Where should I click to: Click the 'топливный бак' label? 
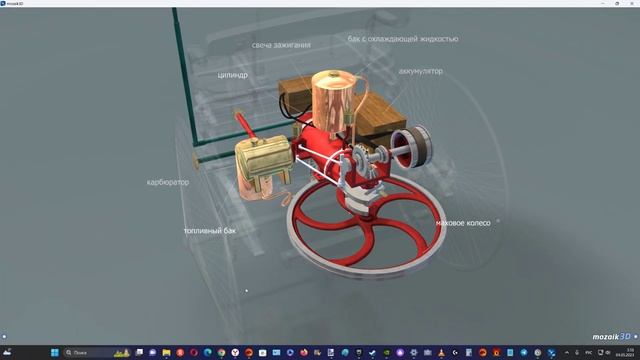coord(209,231)
